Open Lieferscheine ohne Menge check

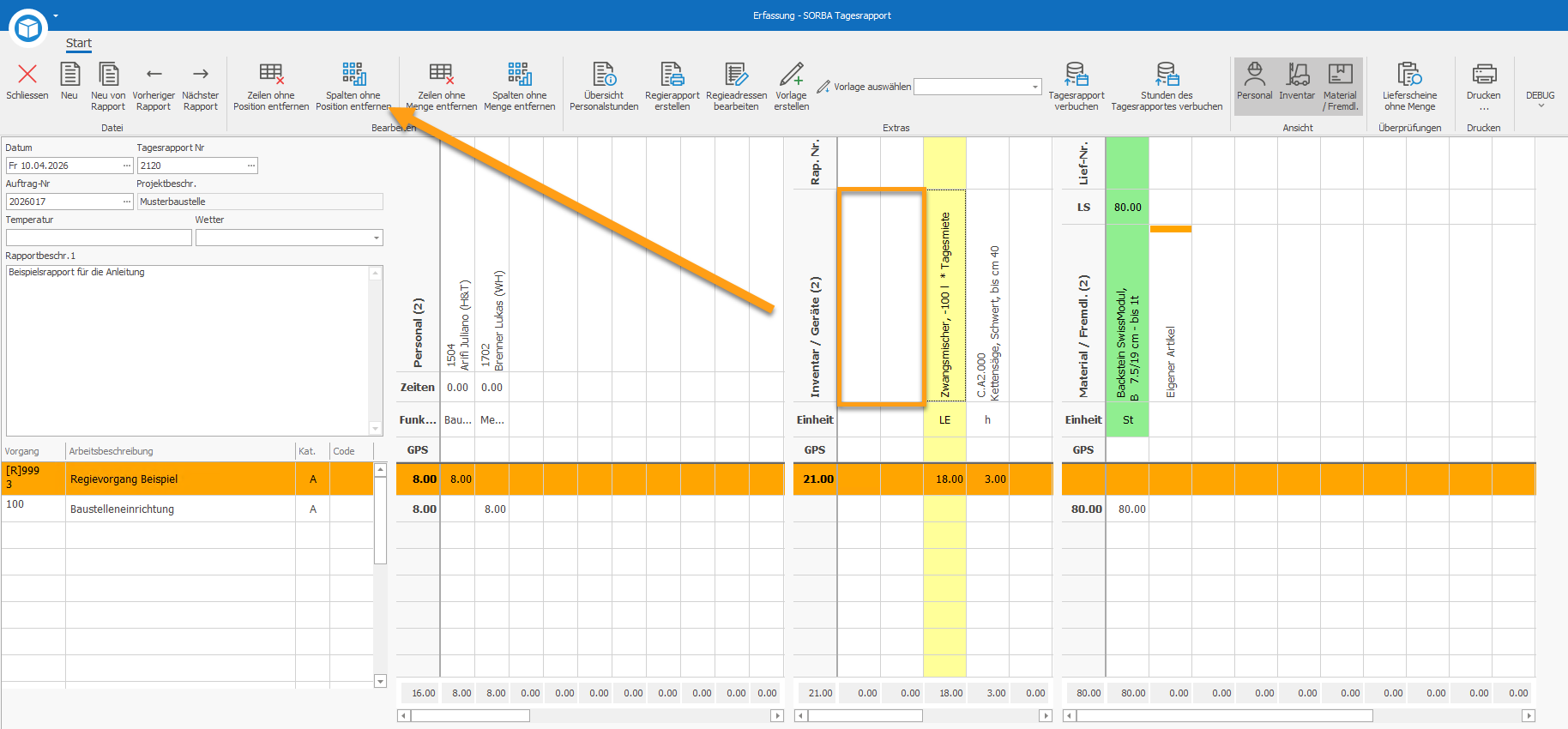tap(1409, 85)
